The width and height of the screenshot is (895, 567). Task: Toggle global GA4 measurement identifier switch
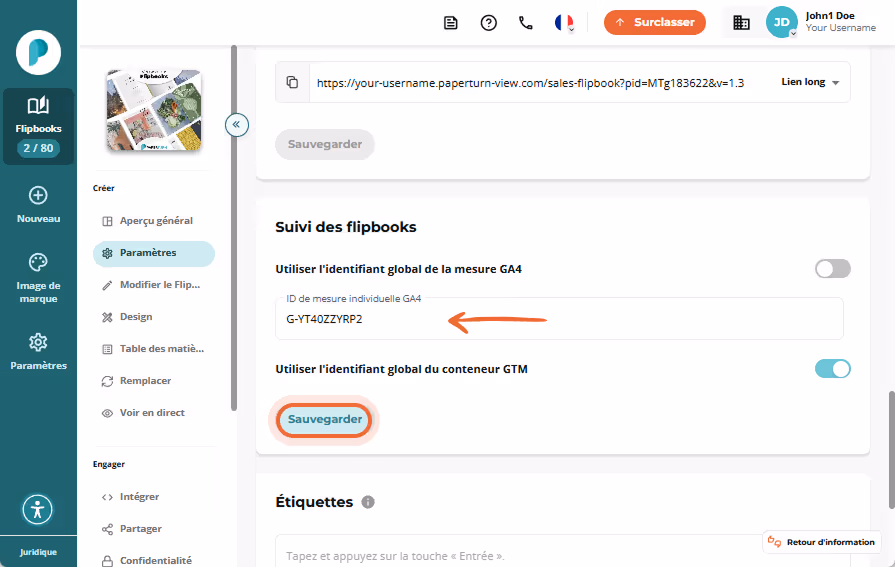[x=833, y=269]
